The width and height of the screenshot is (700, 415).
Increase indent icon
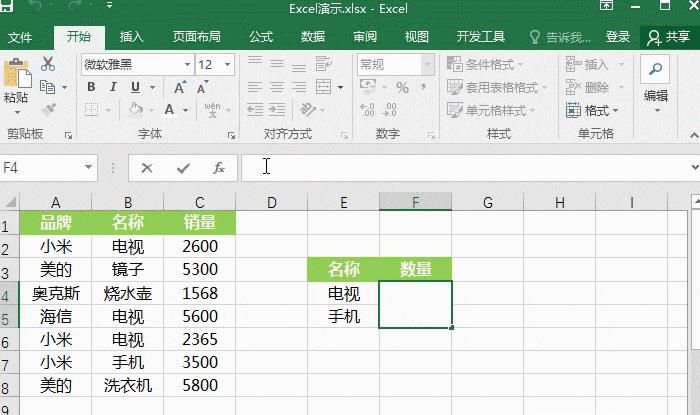click(277, 110)
